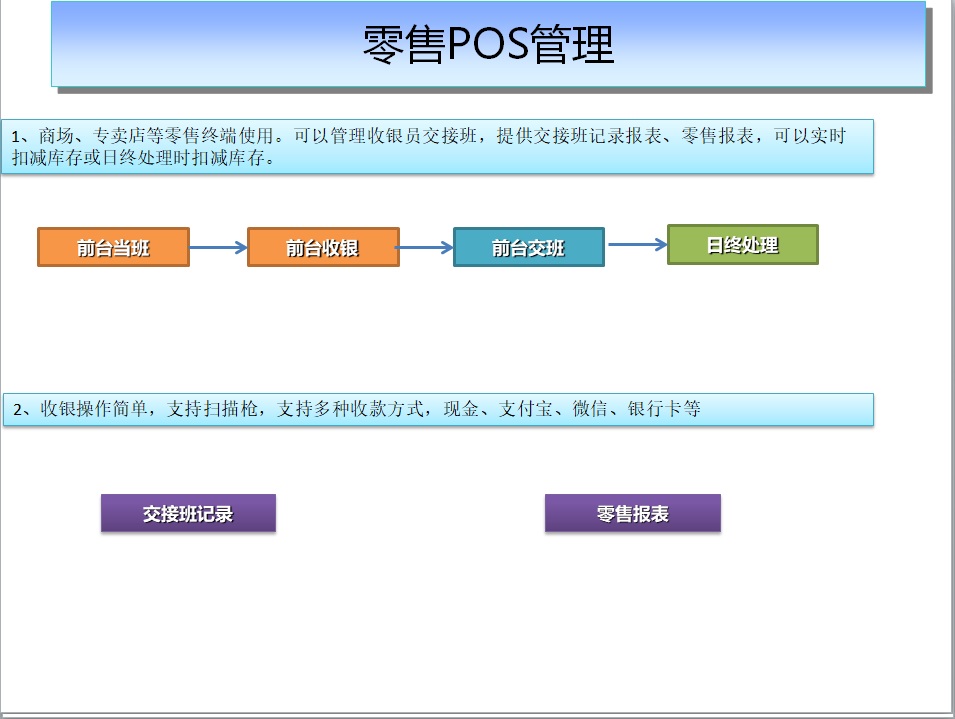Open the 日终处理 green button

pos(742,245)
